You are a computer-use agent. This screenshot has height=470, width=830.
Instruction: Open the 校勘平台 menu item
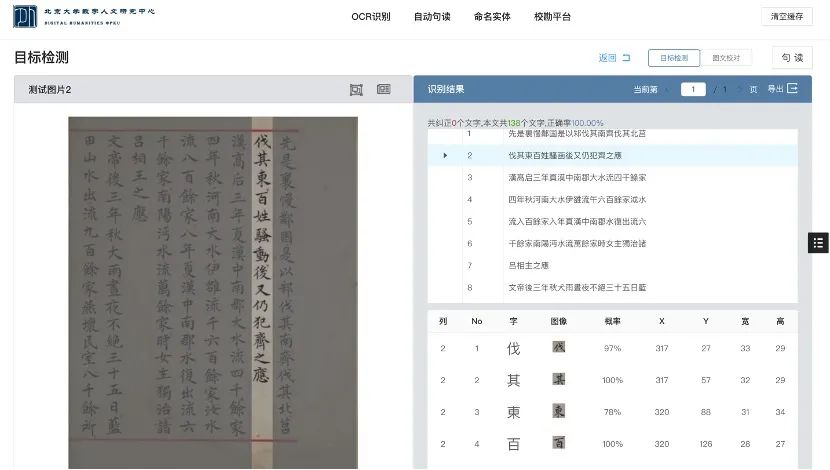(552, 17)
